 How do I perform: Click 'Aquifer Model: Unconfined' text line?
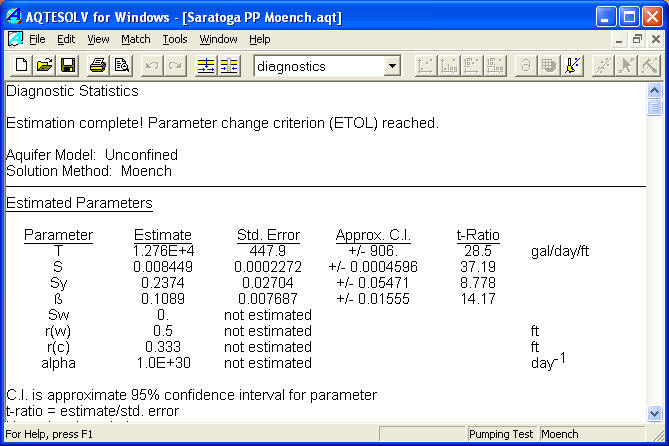92,155
